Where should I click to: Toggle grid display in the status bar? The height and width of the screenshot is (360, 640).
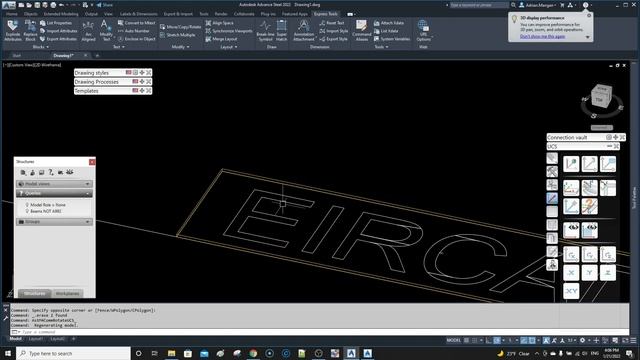coord(467,340)
